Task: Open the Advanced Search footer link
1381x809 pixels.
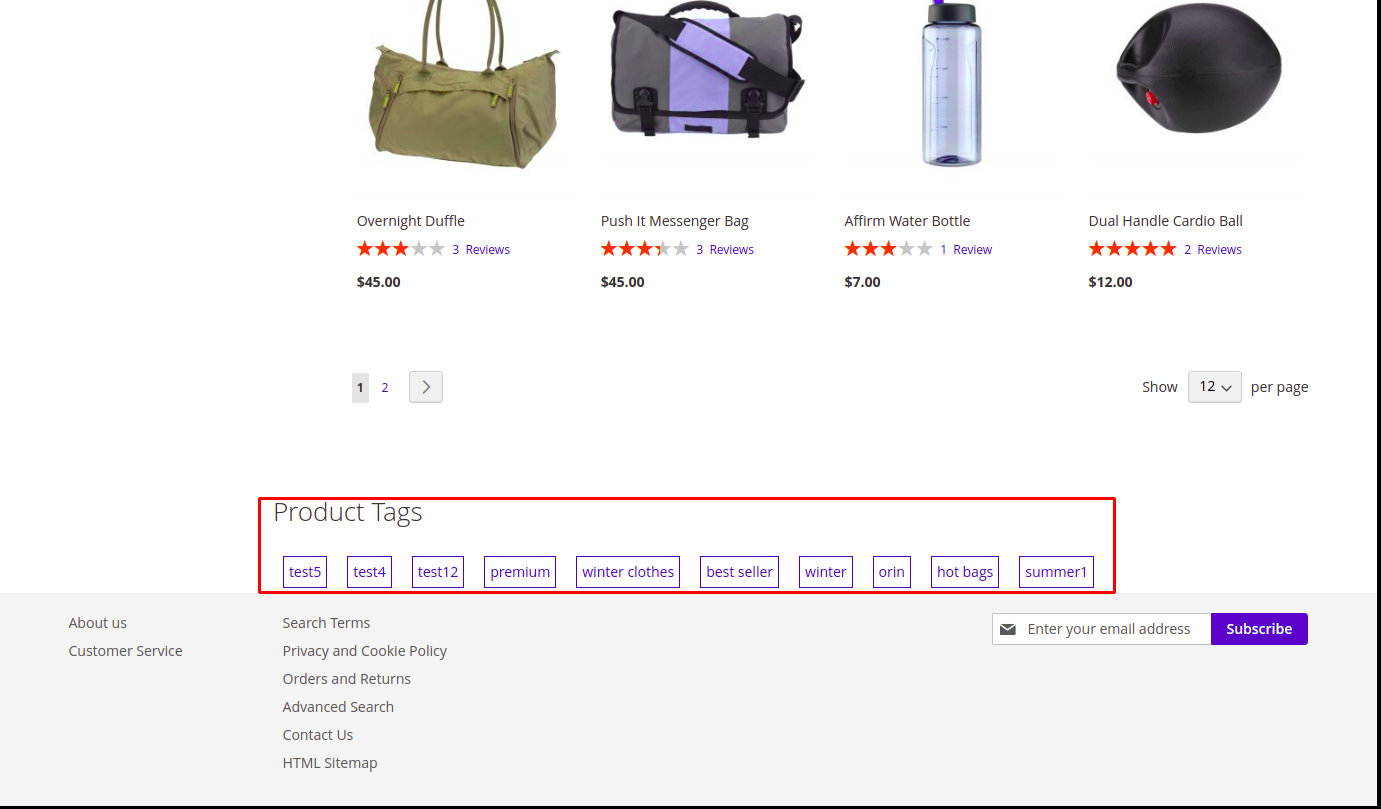Action: [338, 707]
